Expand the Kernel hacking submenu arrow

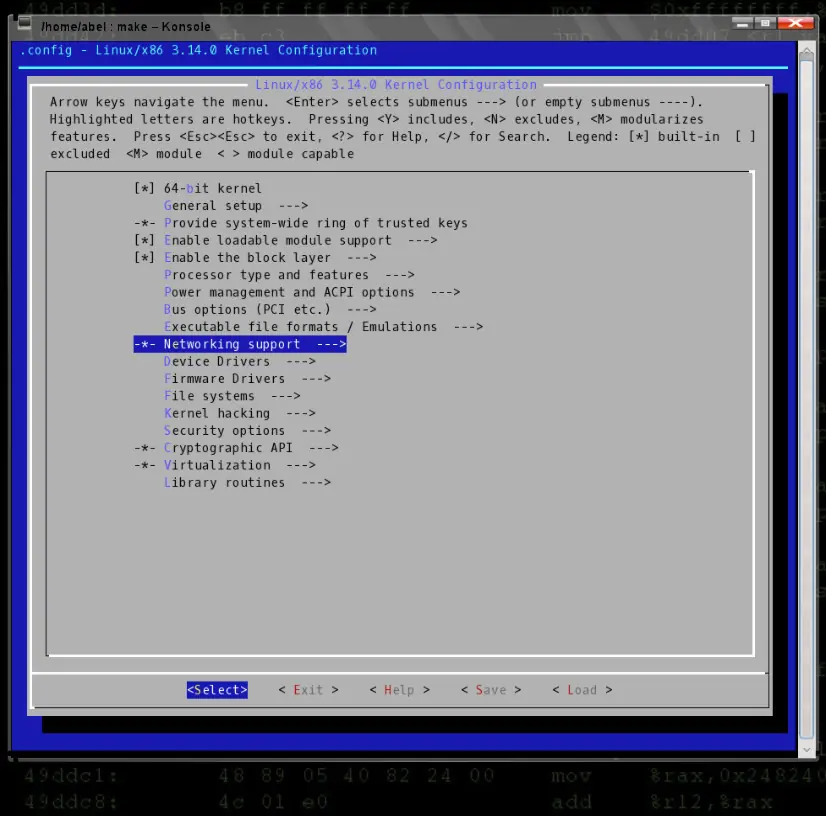[301, 414]
